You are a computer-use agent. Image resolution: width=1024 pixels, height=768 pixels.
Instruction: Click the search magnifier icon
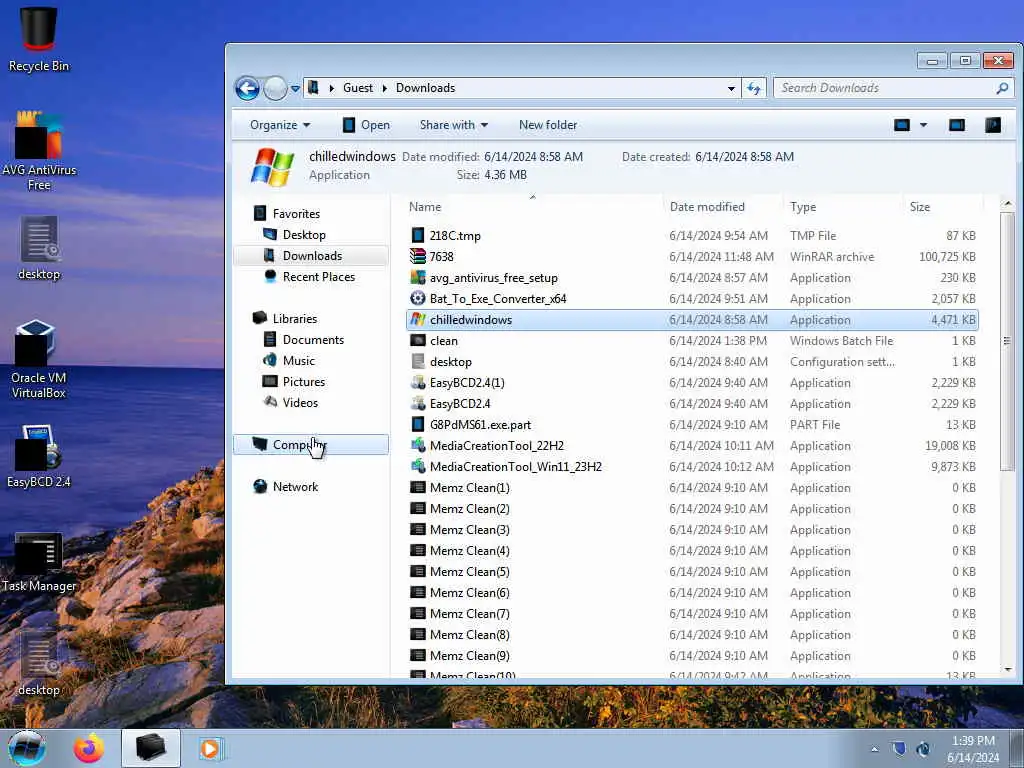pyautogui.click(x=1002, y=88)
